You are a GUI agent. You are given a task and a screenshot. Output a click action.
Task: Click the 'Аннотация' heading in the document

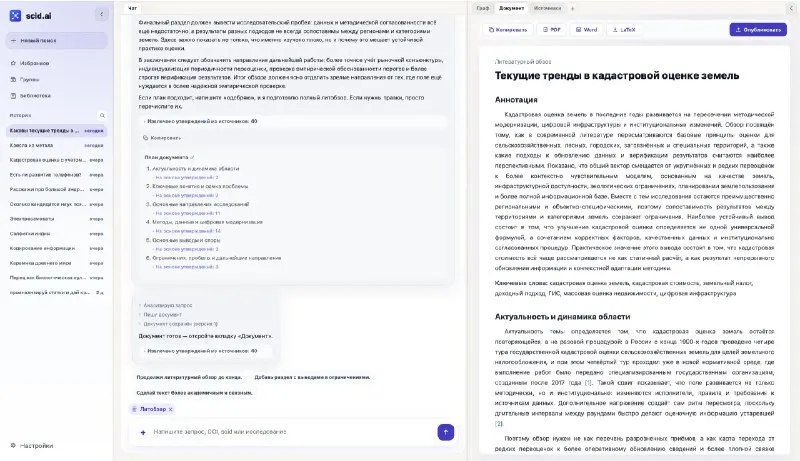pyautogui.click(x=516, y=100)
